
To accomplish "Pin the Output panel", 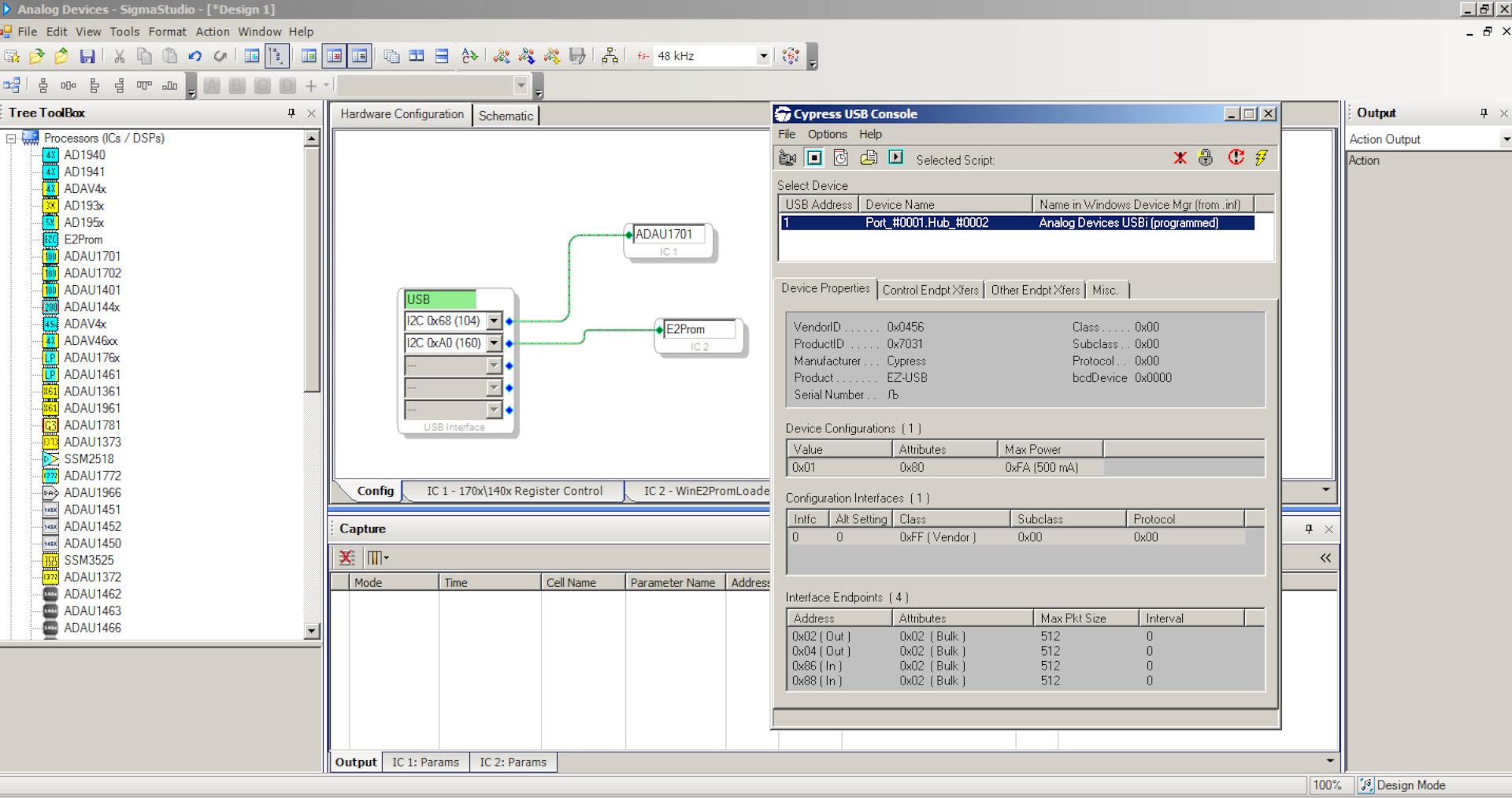I will point(1484,113).
